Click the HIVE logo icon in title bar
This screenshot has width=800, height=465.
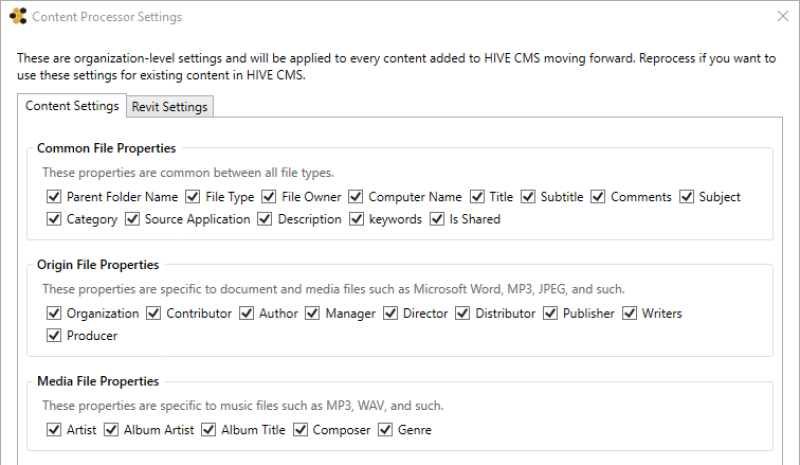18,17
